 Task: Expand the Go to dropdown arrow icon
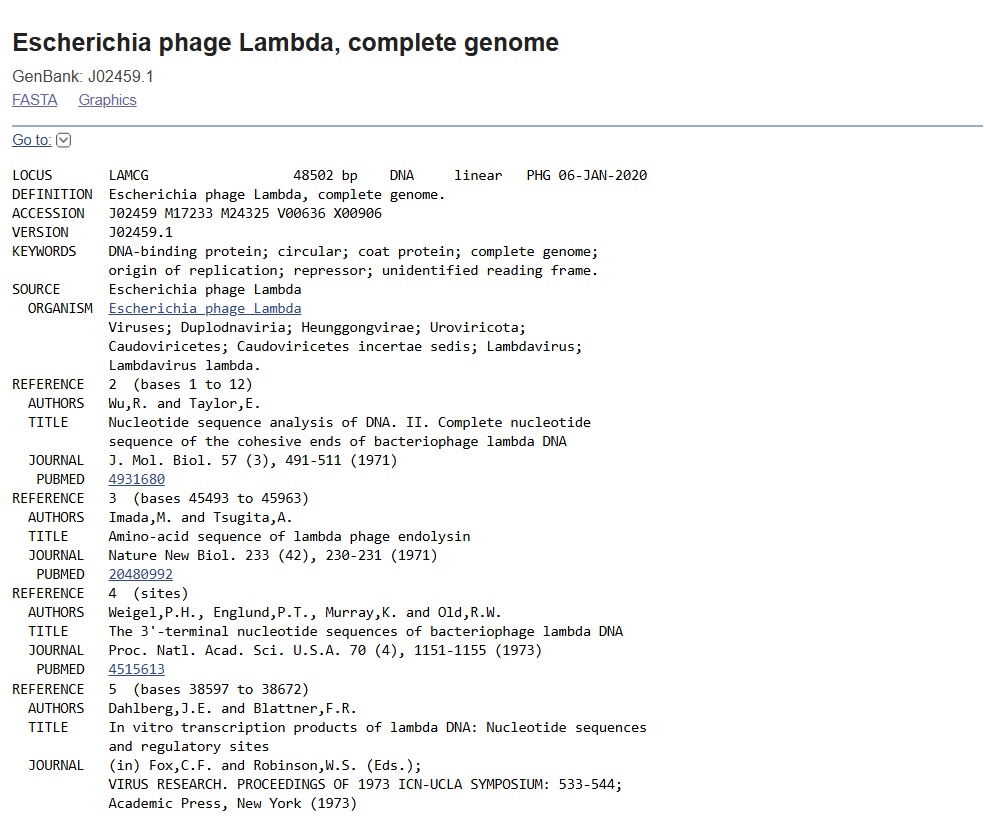(64, 140)
